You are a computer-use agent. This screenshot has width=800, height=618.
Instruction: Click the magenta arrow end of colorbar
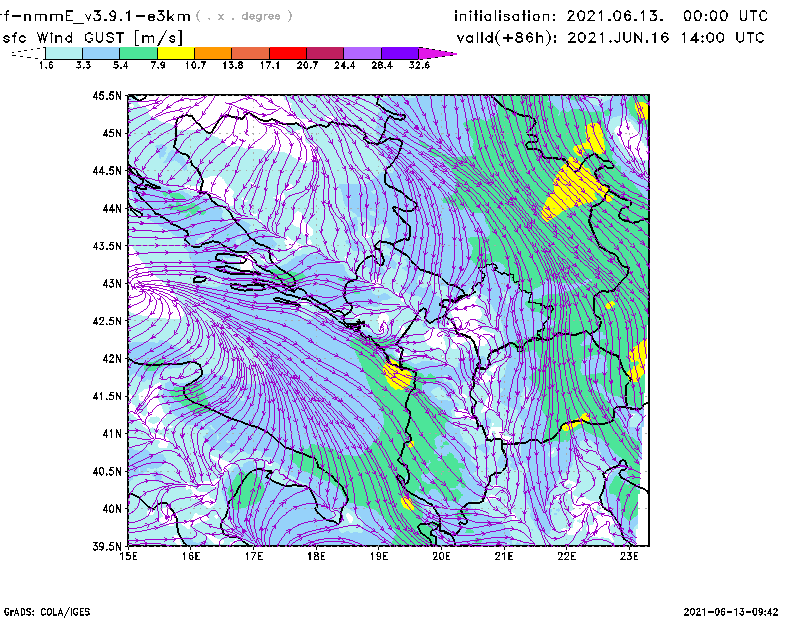pos(437,53)
